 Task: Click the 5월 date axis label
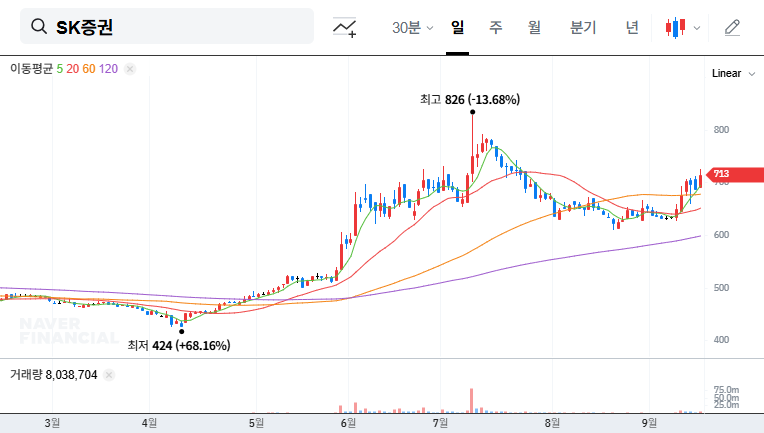(256, 423)
